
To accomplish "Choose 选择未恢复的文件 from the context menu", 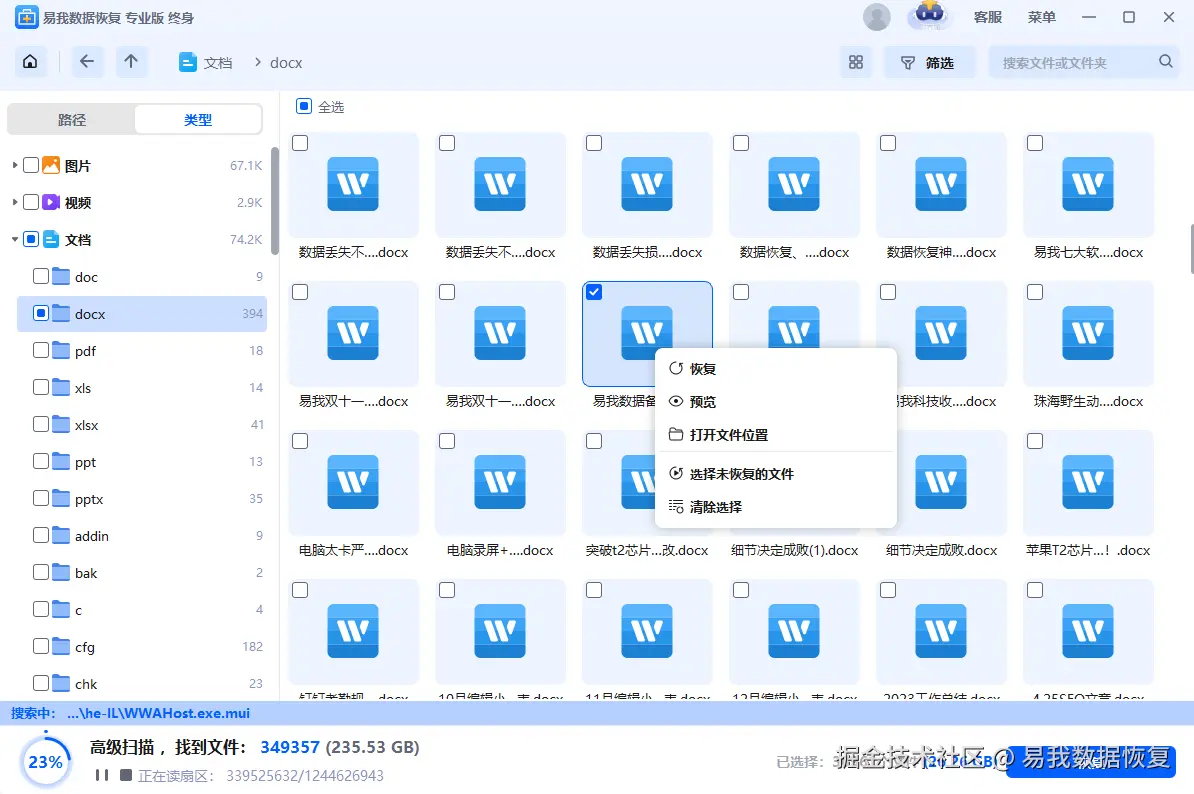I will point(775,474).
